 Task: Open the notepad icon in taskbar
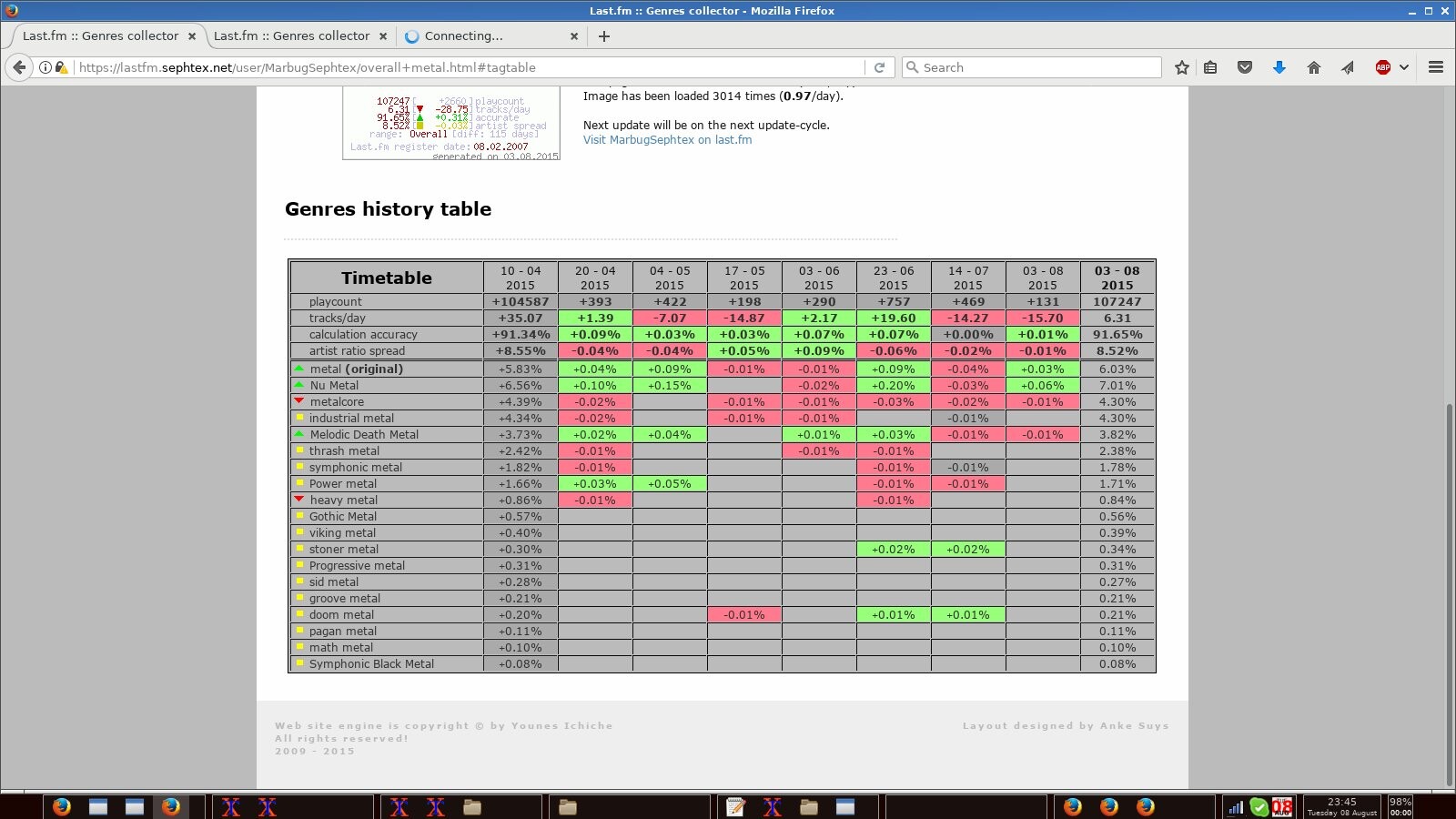coord(736,806)
